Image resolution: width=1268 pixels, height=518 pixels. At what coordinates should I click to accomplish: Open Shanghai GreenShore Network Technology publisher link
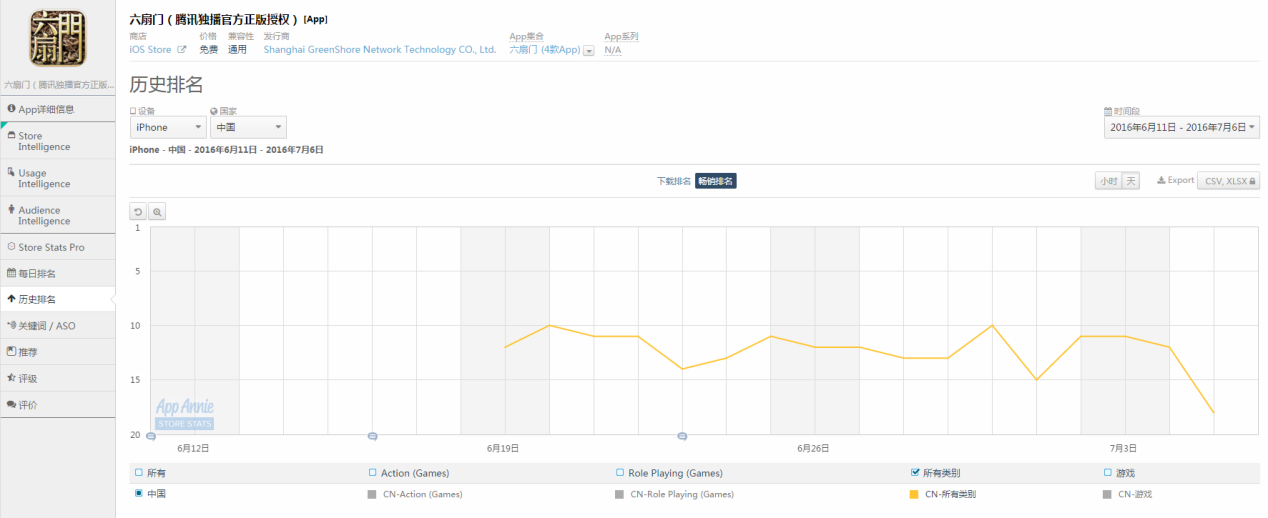(x=380, y=49)
